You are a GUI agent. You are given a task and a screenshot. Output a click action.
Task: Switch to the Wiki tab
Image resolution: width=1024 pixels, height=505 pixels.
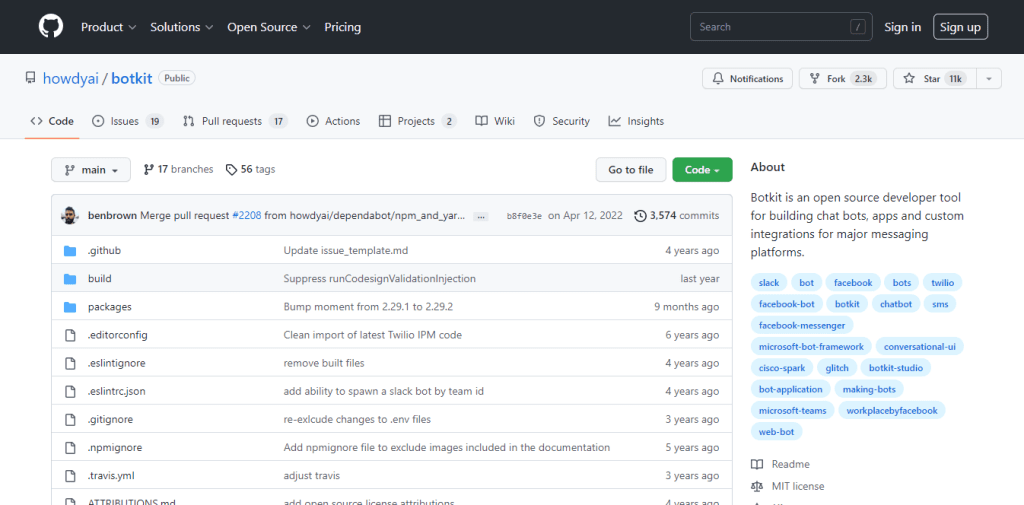[495, 121]
